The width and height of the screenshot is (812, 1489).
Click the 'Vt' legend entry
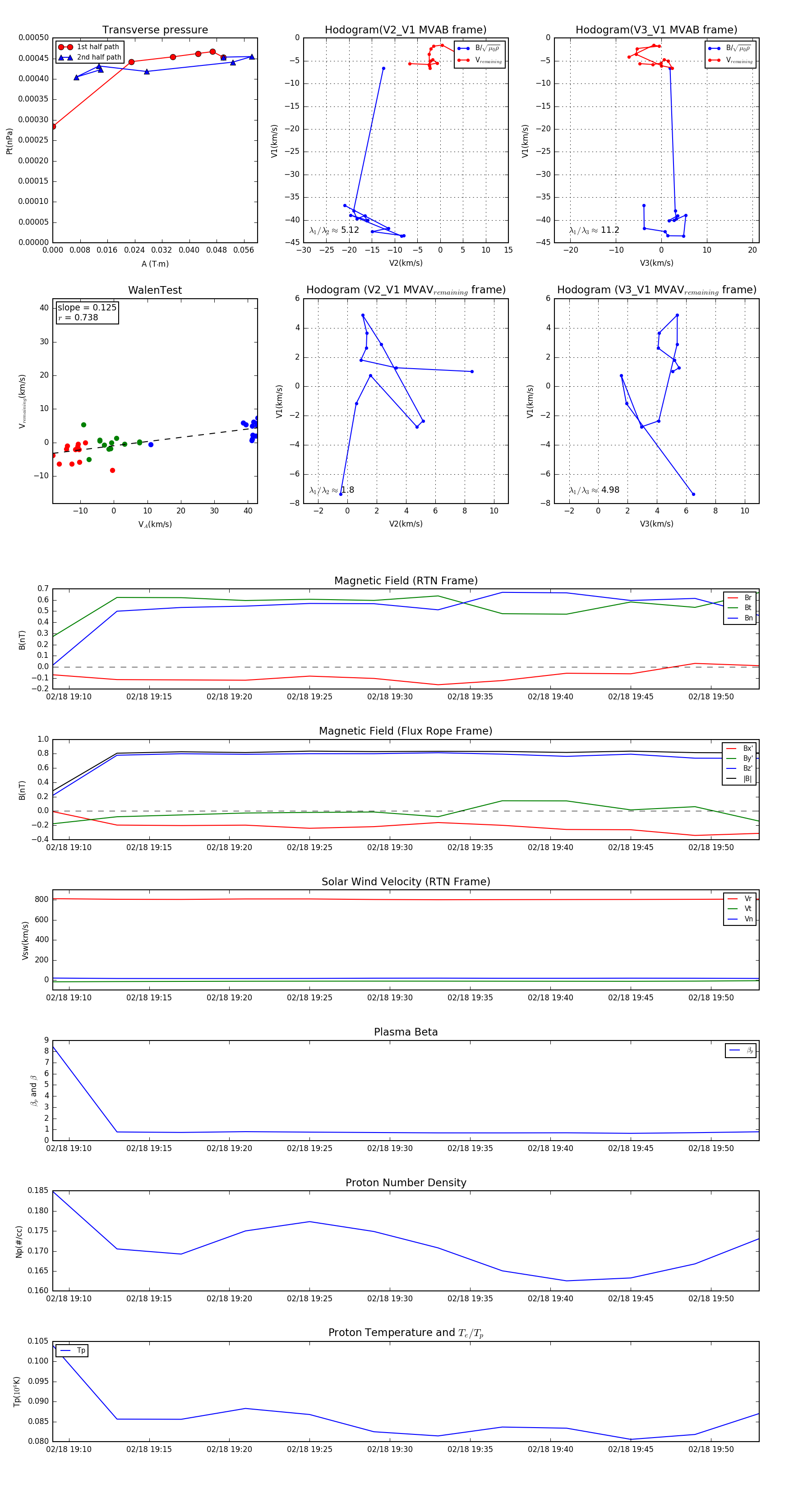point(740,909)
